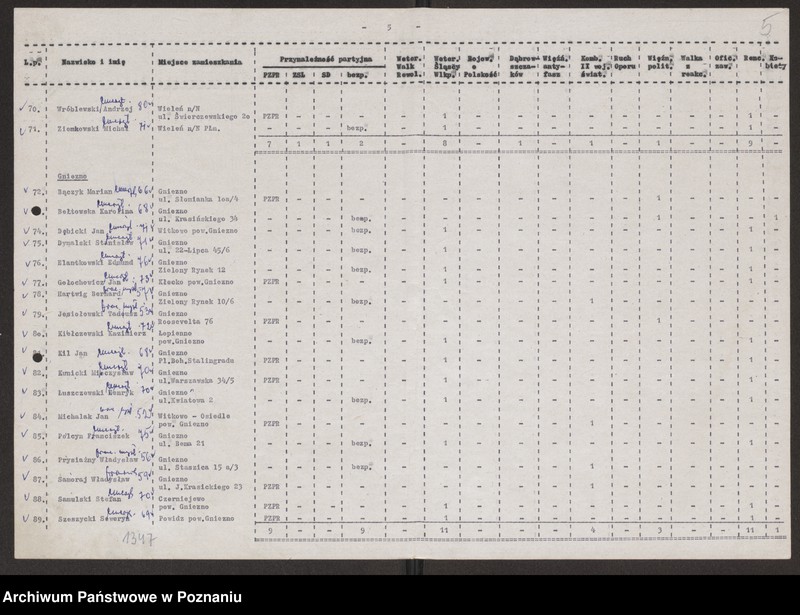
Task: Click the name Szeszycki Seweryn in row 89
Action: [88, 520]
